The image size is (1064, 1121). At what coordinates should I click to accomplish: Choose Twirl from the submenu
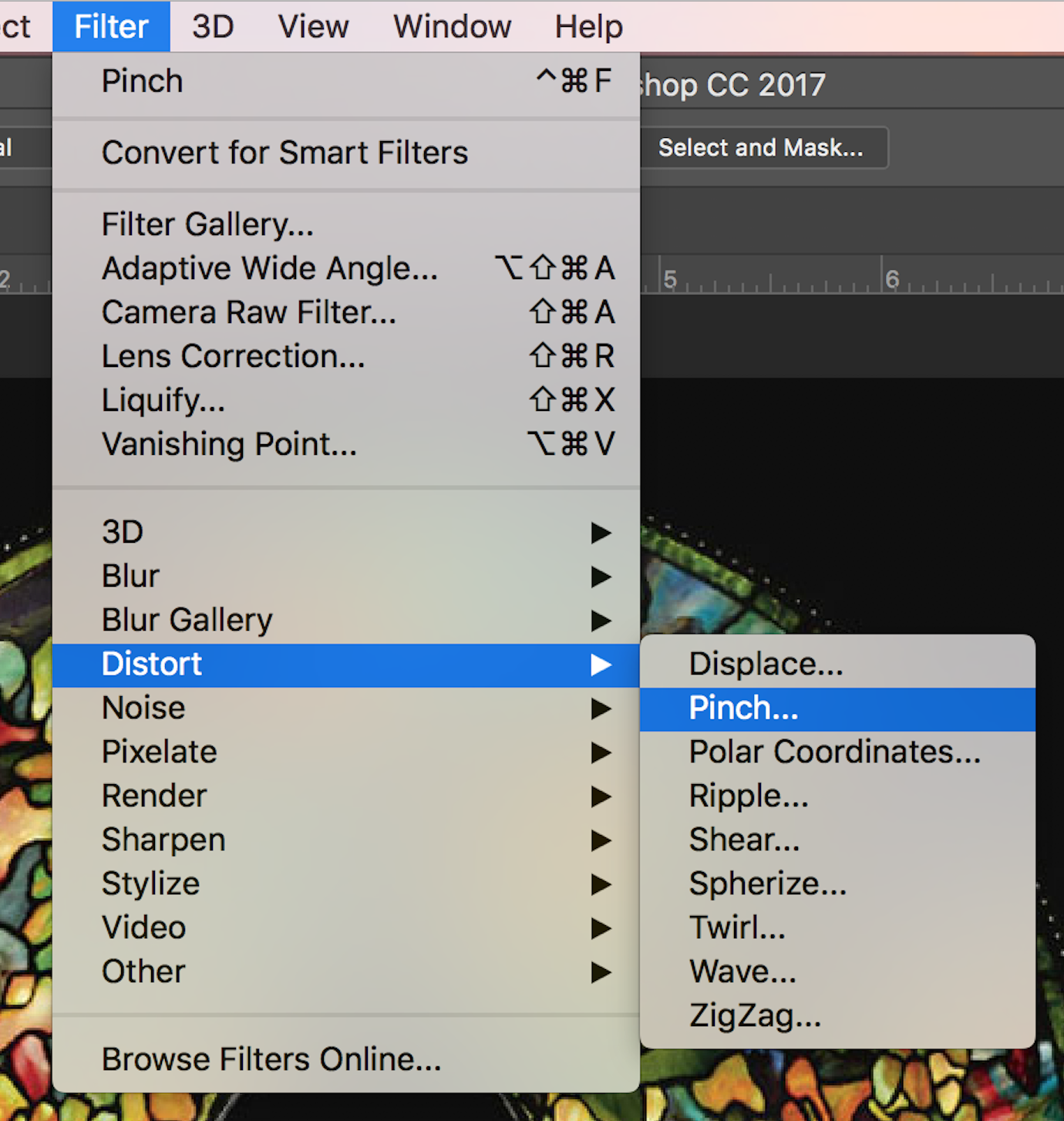point(737,928)
